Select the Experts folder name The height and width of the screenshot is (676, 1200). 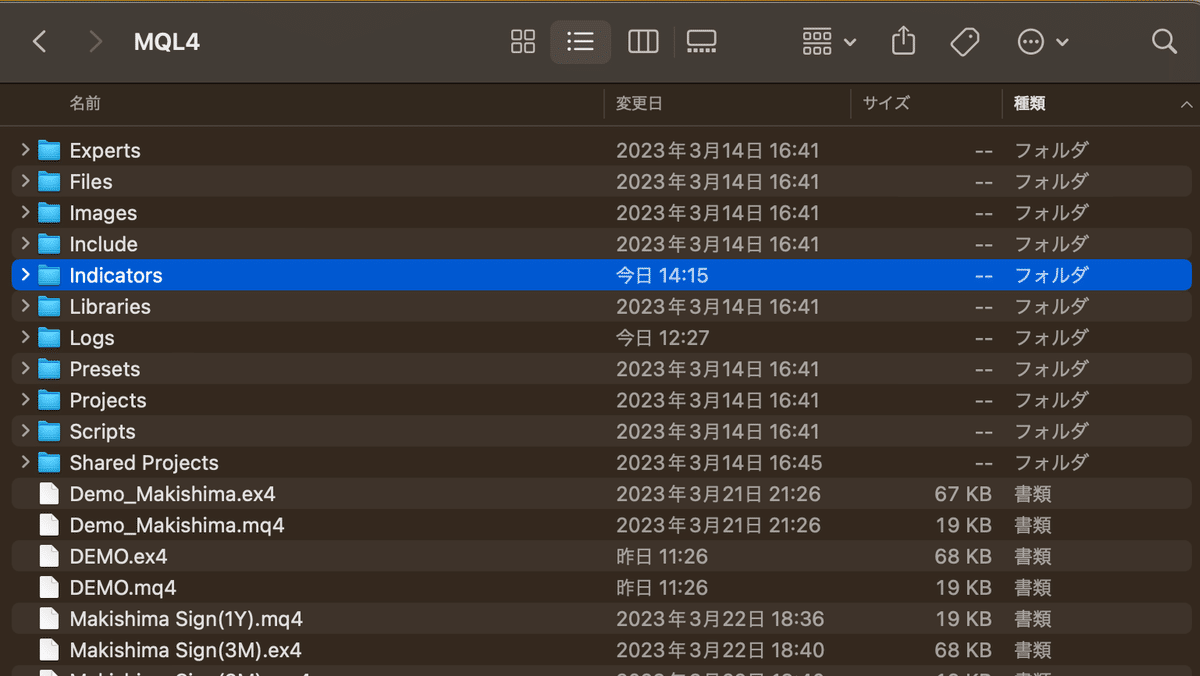[x=105, y=151]
